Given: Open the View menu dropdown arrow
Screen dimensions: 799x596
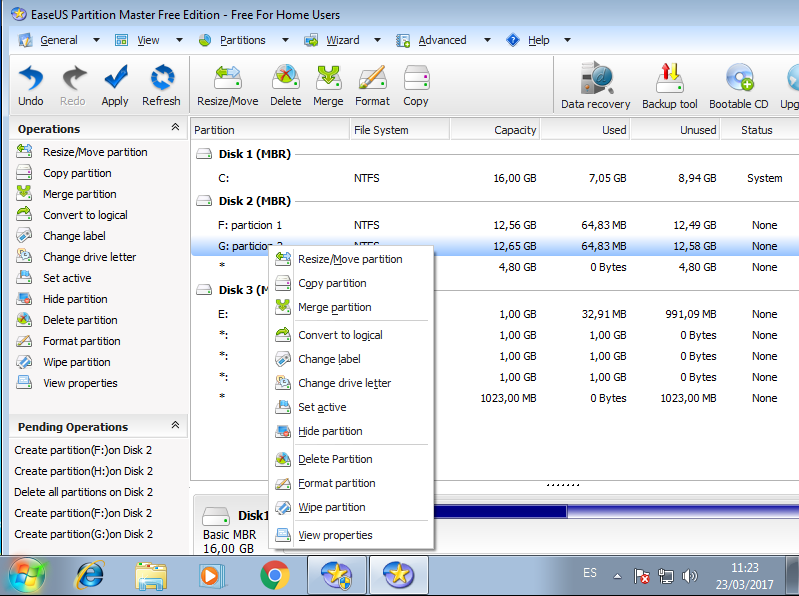Looking at the screenshot, I should coord(179,40).
